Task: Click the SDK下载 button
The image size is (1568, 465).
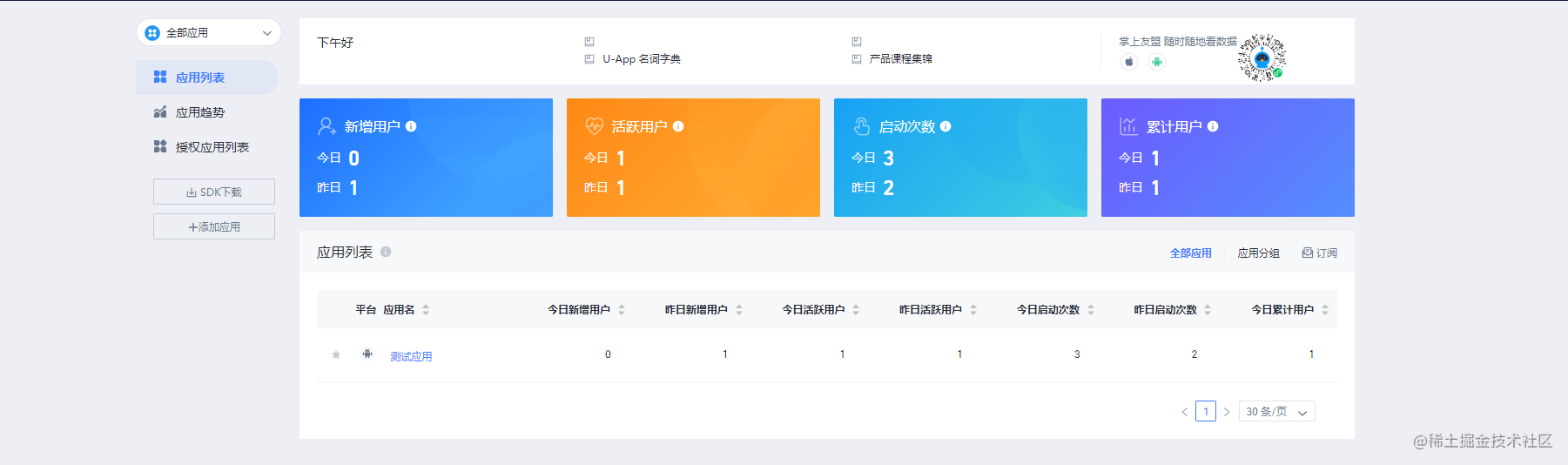Action: click(214, 192)
